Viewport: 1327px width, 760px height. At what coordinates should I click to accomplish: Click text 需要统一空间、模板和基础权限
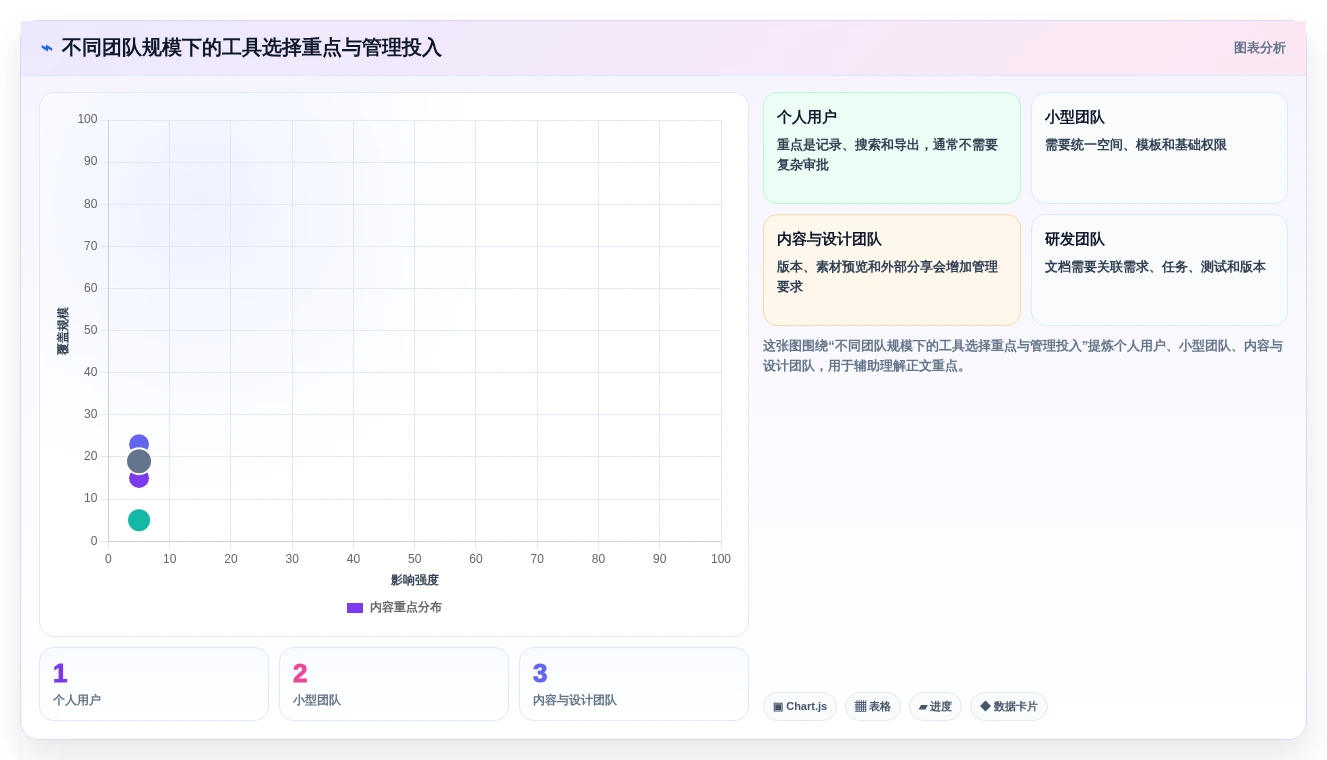(x=1136, y=145)
